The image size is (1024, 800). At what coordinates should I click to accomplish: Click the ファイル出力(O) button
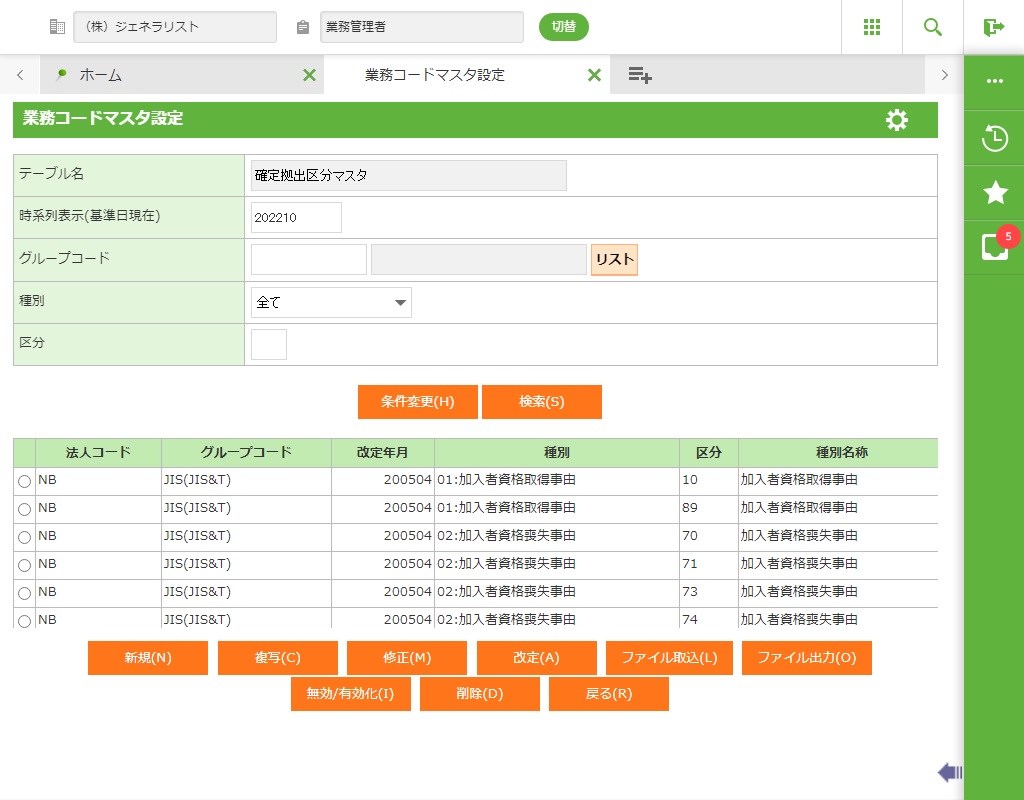coord(806,658)
